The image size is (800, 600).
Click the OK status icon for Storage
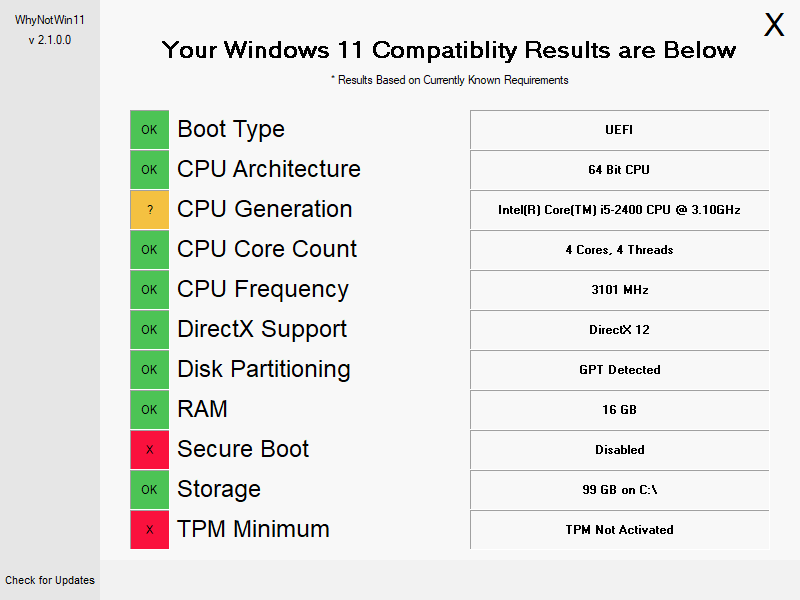tap(149, 490)
